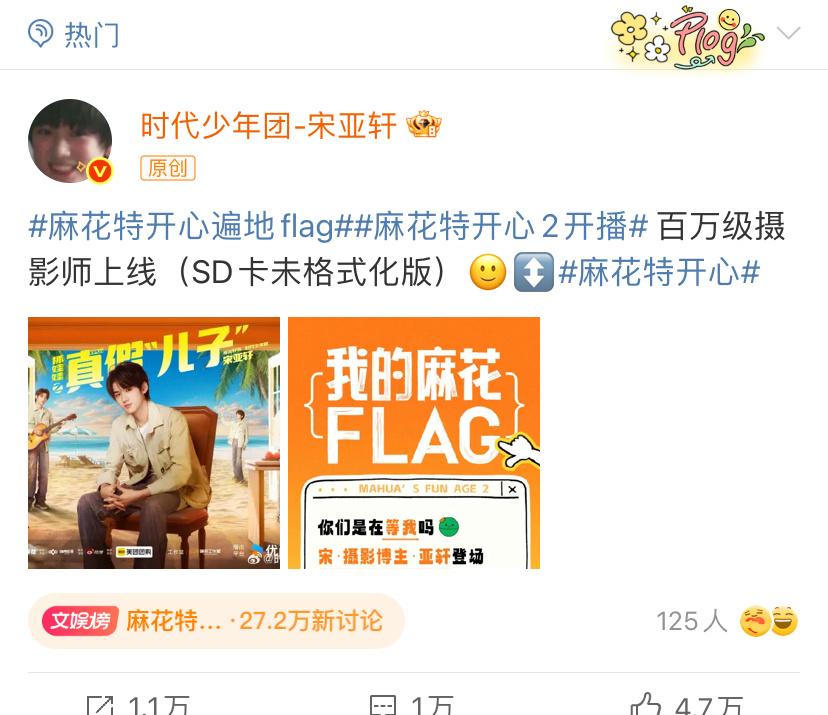828x715 pixels.
Task: Tap the gold crown membership icon
Action: (x=424, y=125)
